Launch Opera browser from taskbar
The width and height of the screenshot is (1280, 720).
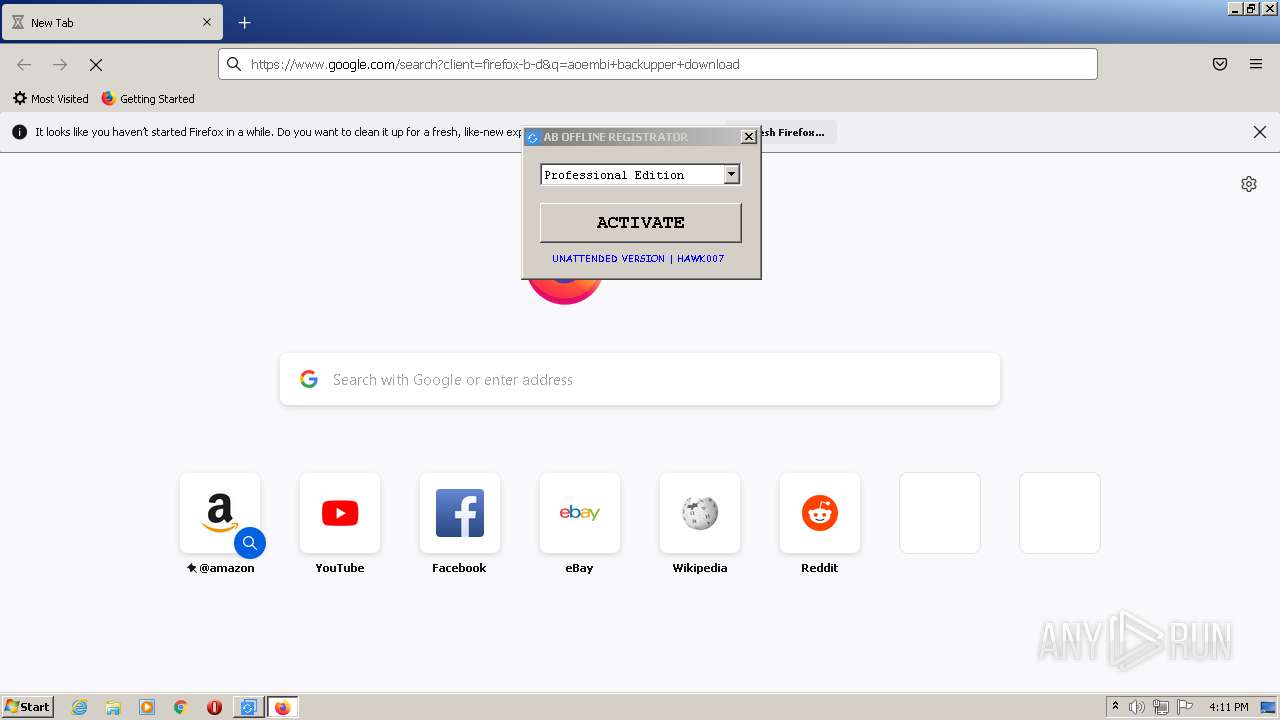coord(214,707)
